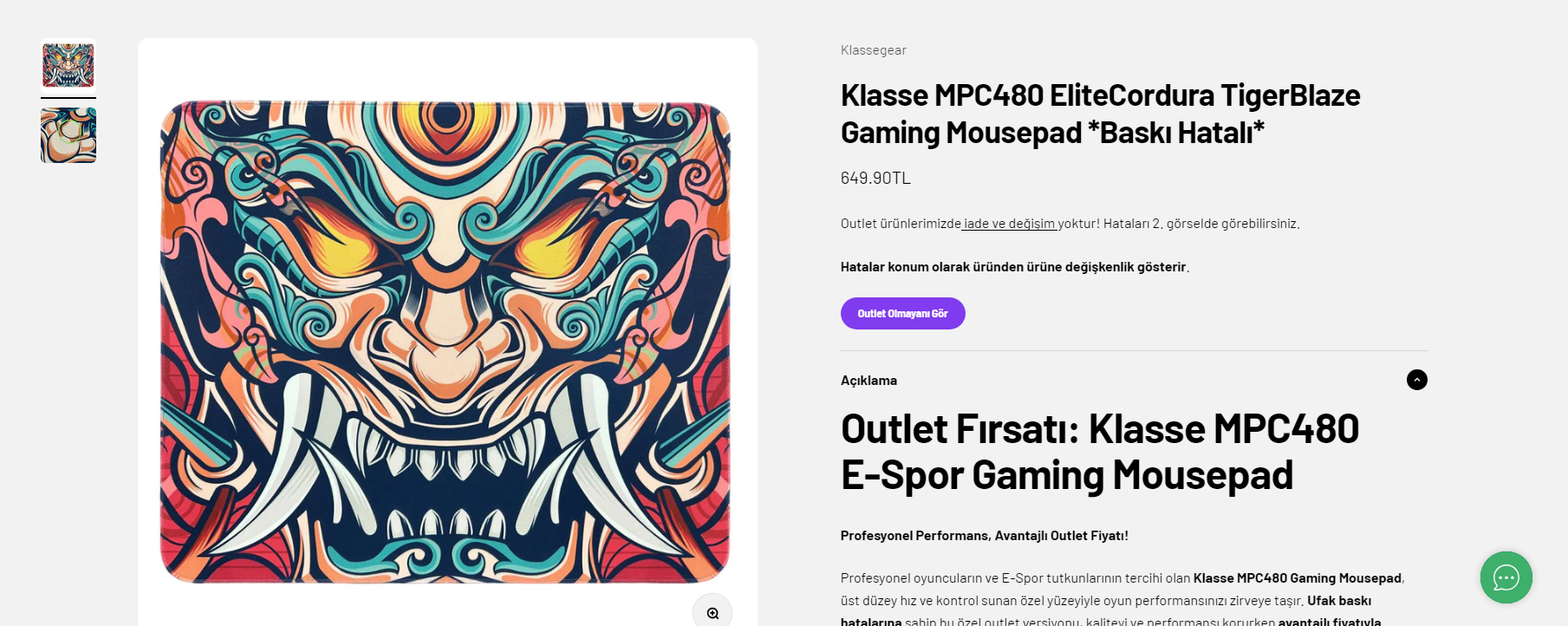The image size is (1568, 626).
Task: Click the 'Outlet Olmayanı Gör' button
Action: pyautogui.click(x=902, y=313)
